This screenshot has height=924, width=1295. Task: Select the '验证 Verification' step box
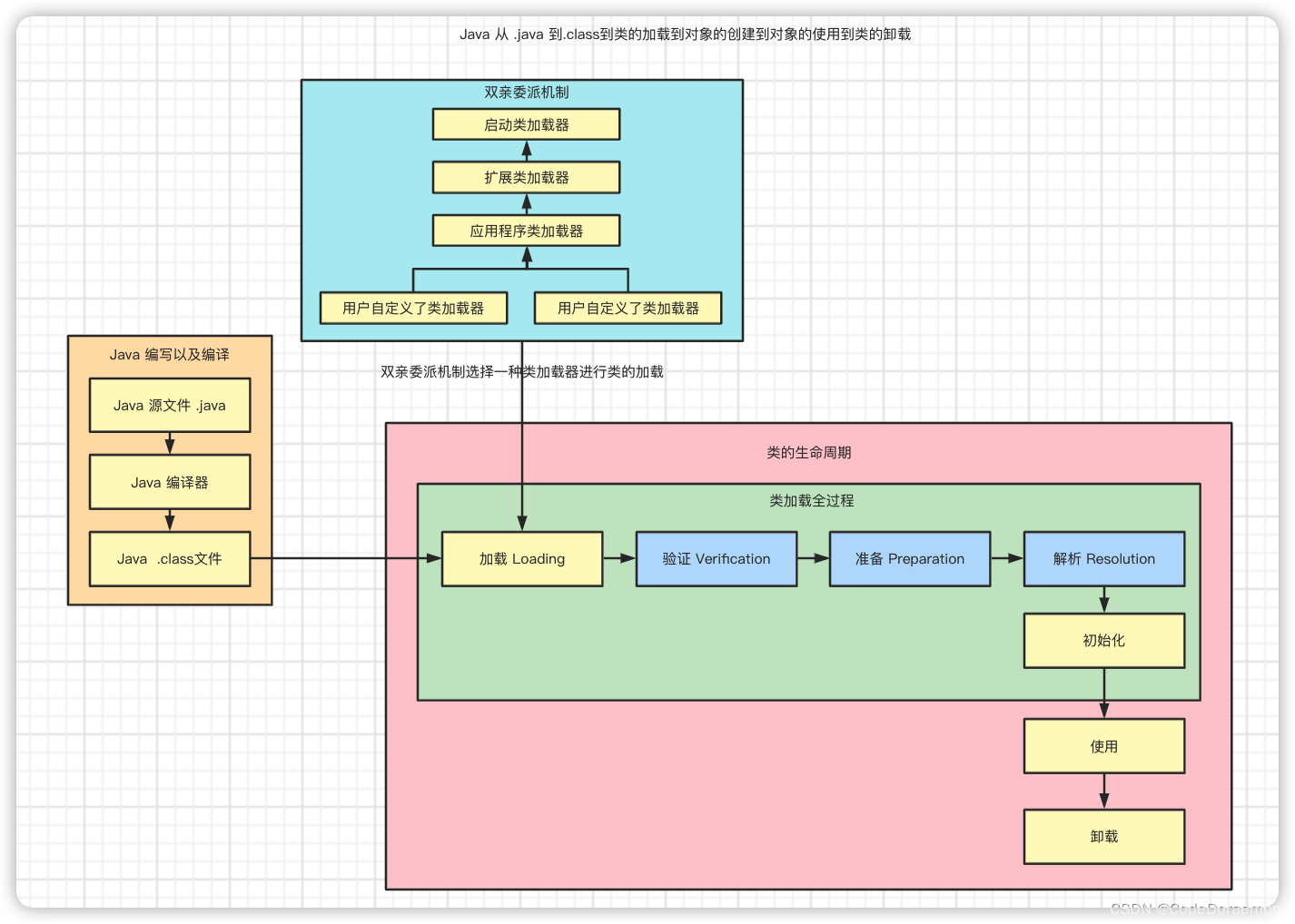717,559
